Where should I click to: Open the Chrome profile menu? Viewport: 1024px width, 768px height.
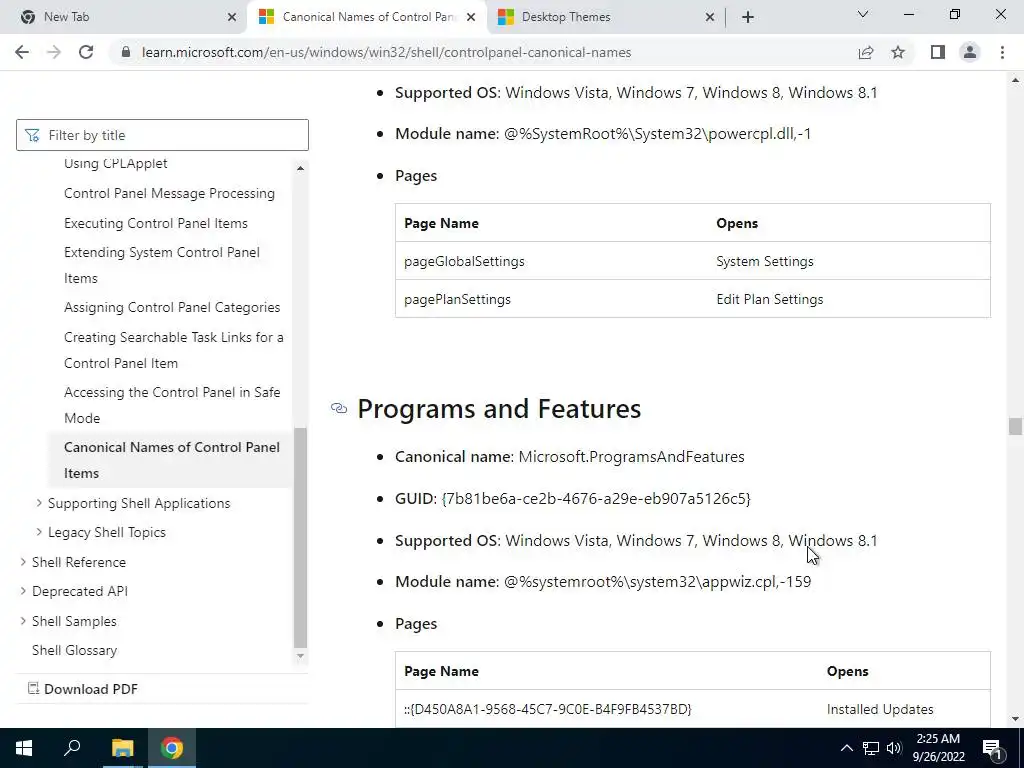(x=970, y=52)
